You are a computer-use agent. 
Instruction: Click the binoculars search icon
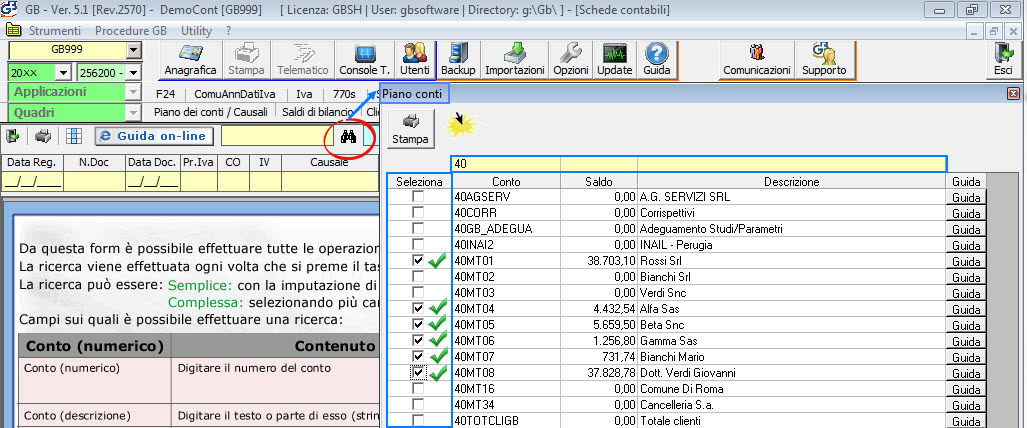[348, 136]
